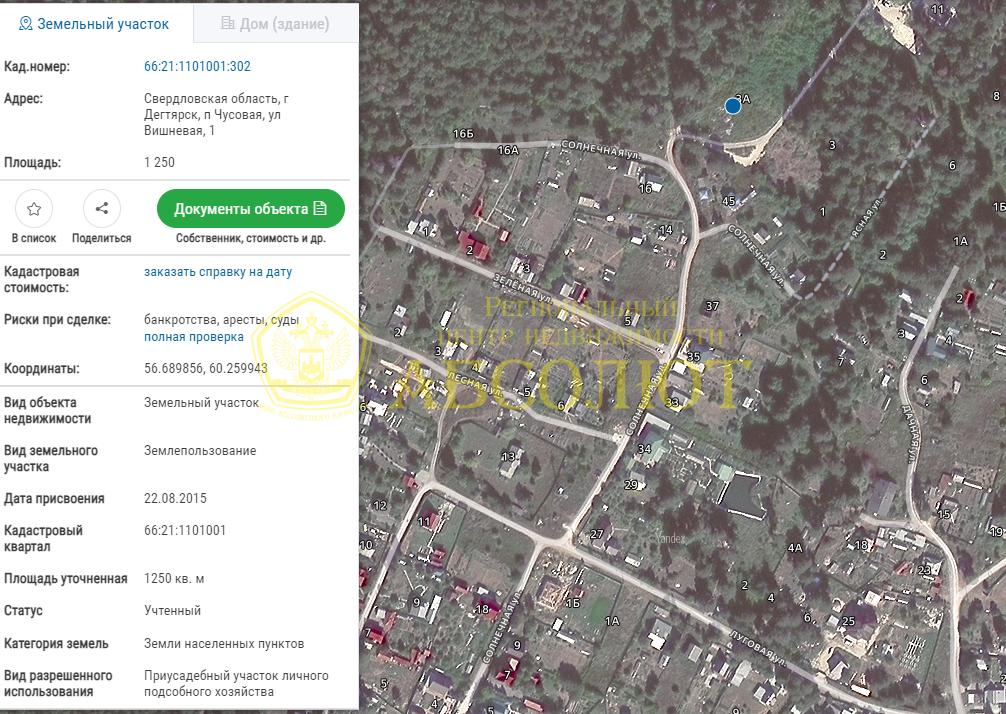Click the Дачная ул. street label on the map
The height and width of the screenshot is (714, 1006).
tap(912, 433)
